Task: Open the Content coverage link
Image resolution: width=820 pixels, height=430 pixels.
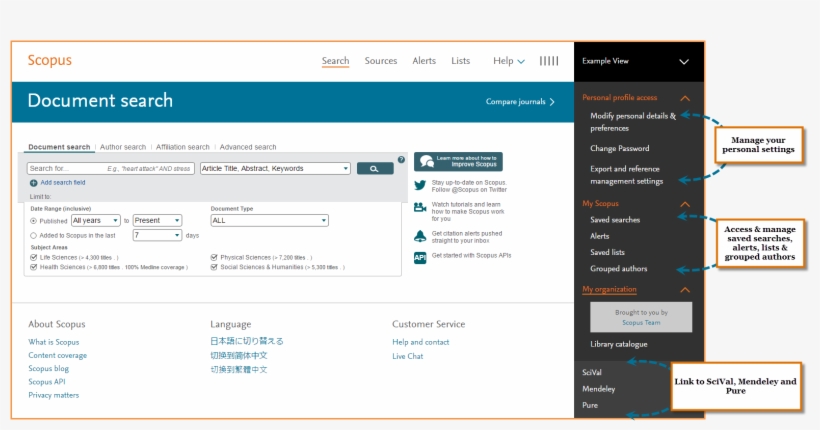Action: (58, 355)
